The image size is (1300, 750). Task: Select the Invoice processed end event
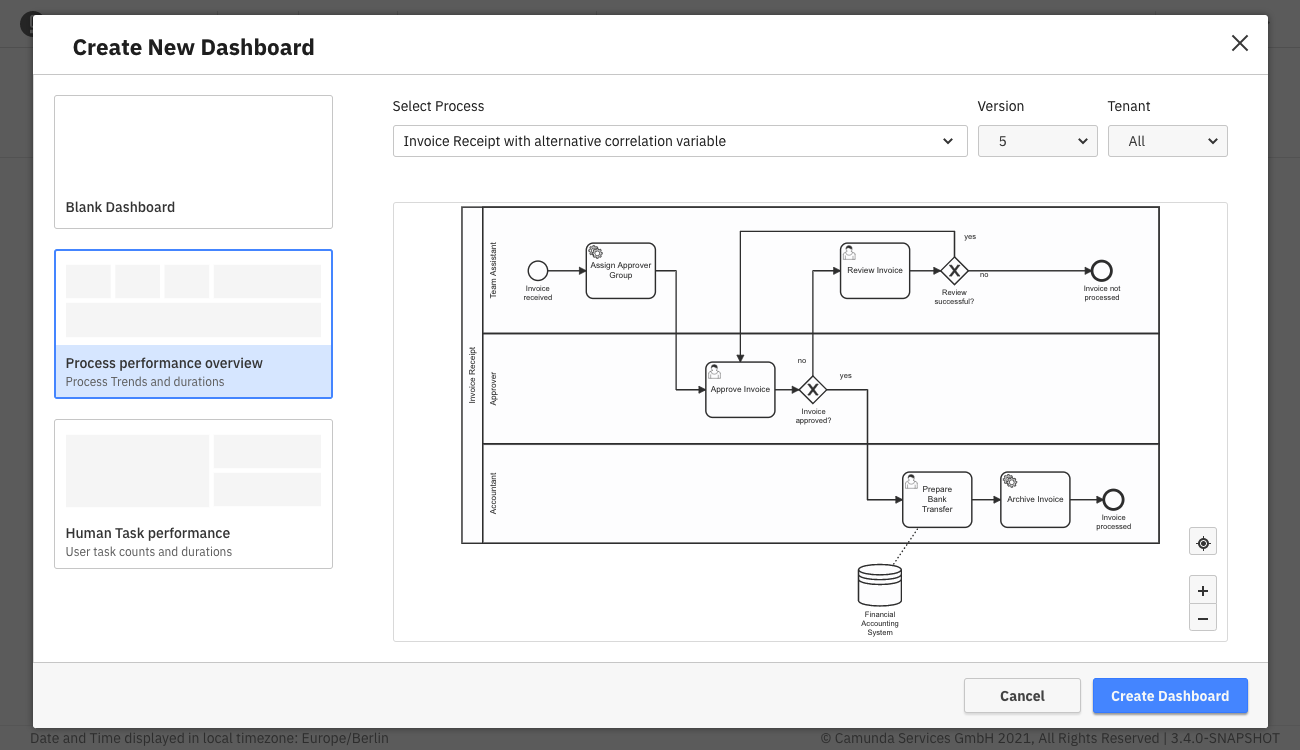[1113, 500]
